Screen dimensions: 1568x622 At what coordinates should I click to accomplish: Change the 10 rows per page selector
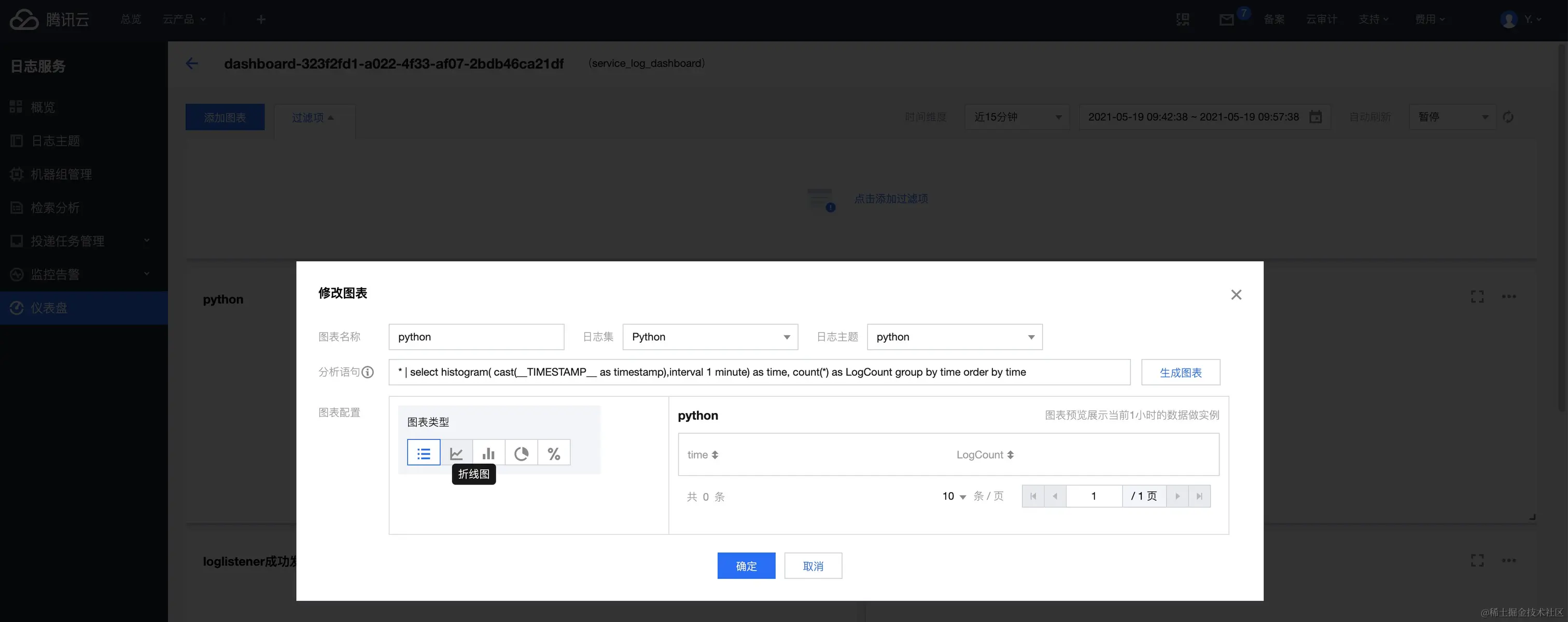pos(954,496)
